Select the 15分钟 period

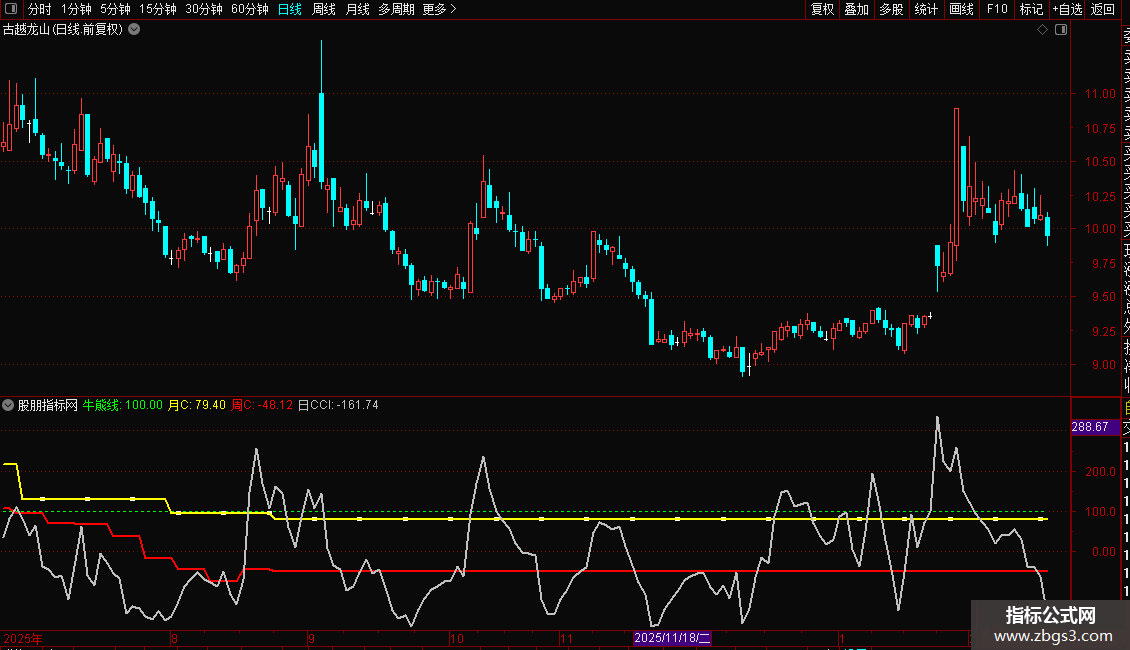coord(158,9)
